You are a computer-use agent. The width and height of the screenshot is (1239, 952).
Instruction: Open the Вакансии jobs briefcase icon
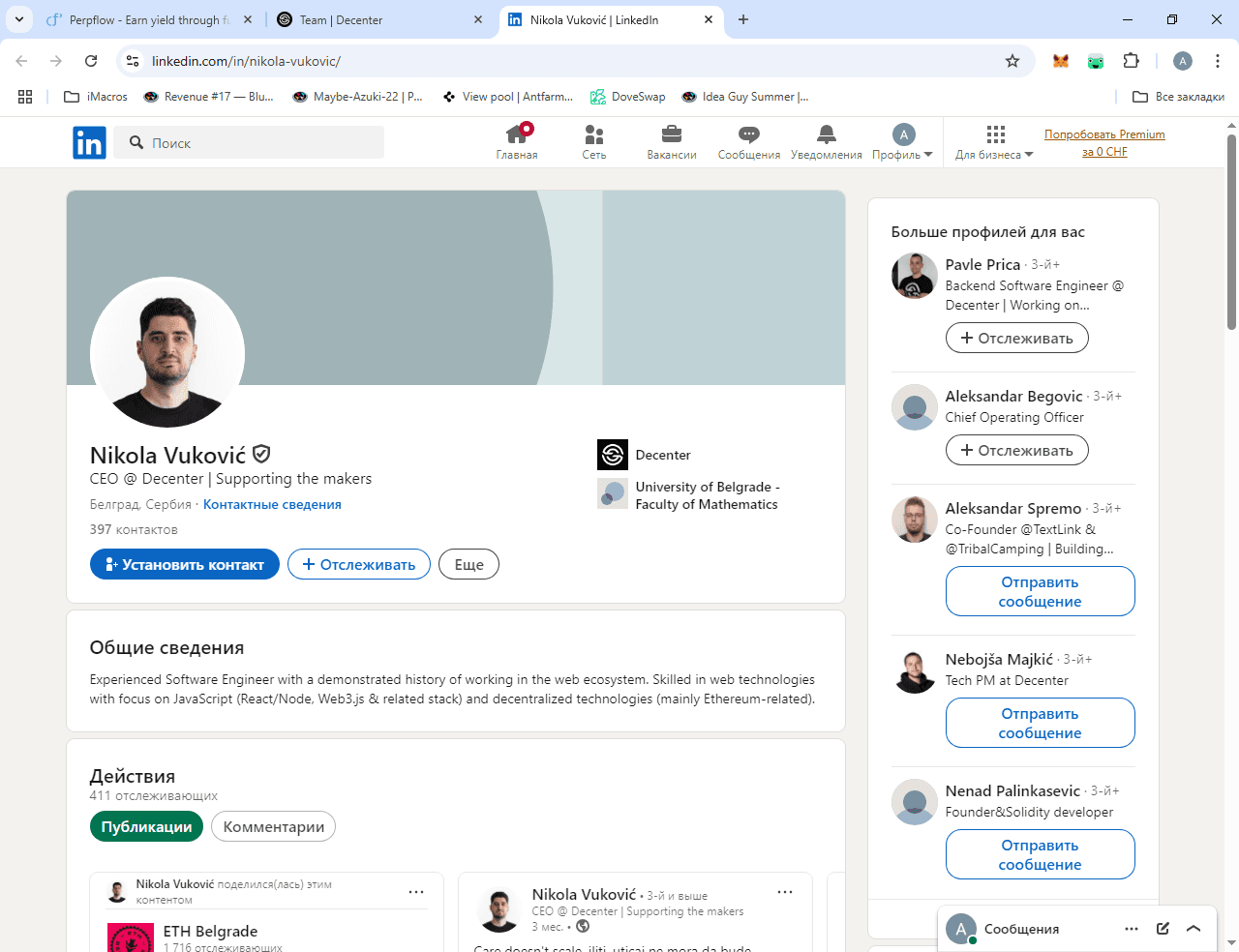click(x=672, y=142)
